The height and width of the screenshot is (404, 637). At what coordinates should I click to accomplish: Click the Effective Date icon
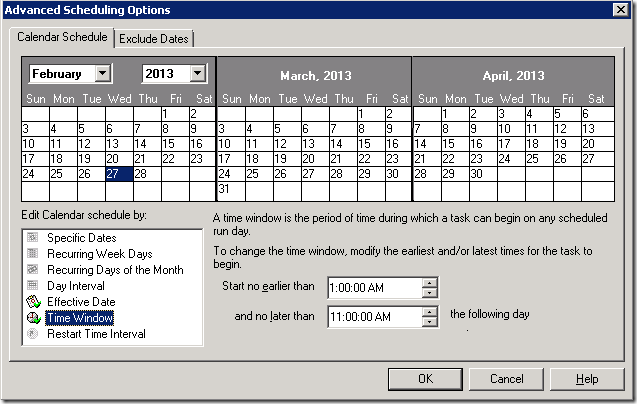click(33, 302)
